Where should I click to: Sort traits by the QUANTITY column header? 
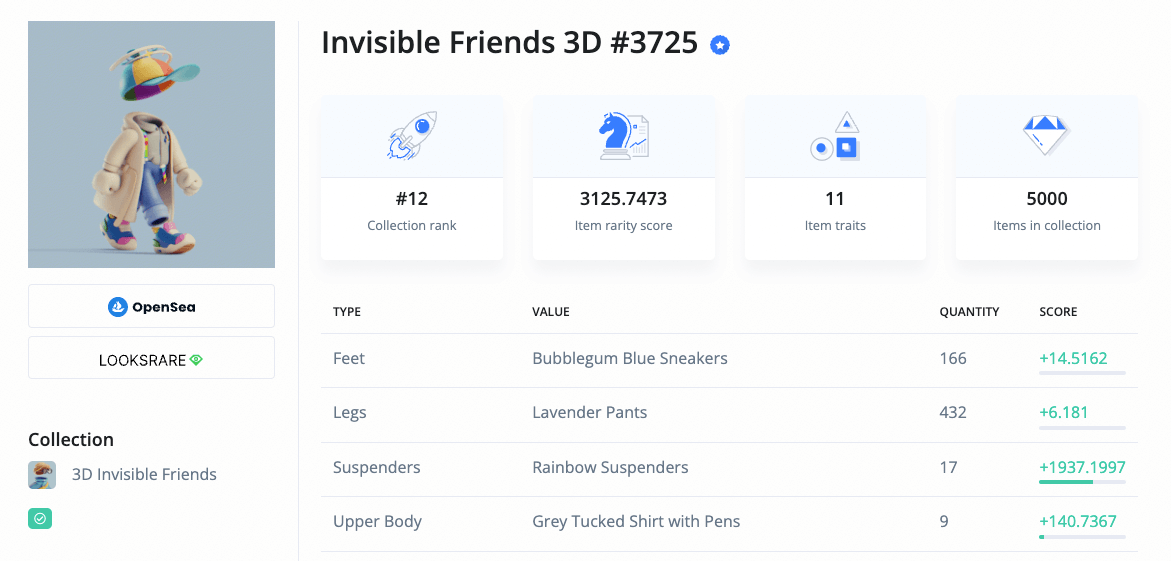tap(969, 312)
